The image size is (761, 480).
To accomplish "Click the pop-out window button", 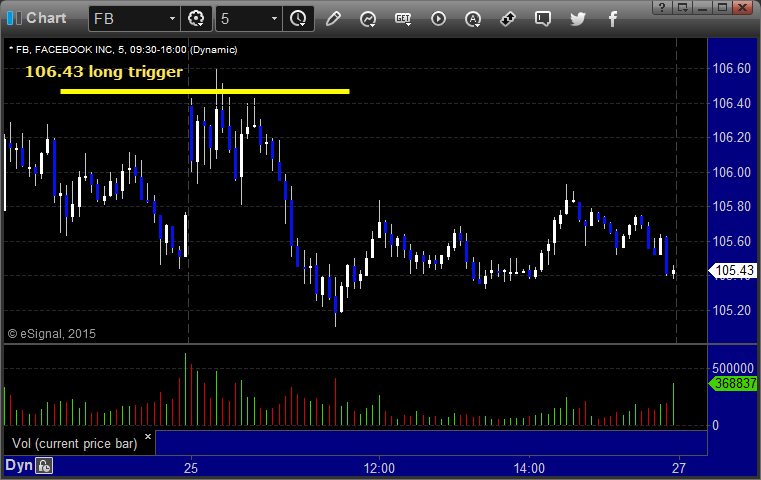I will click(683, 7).
